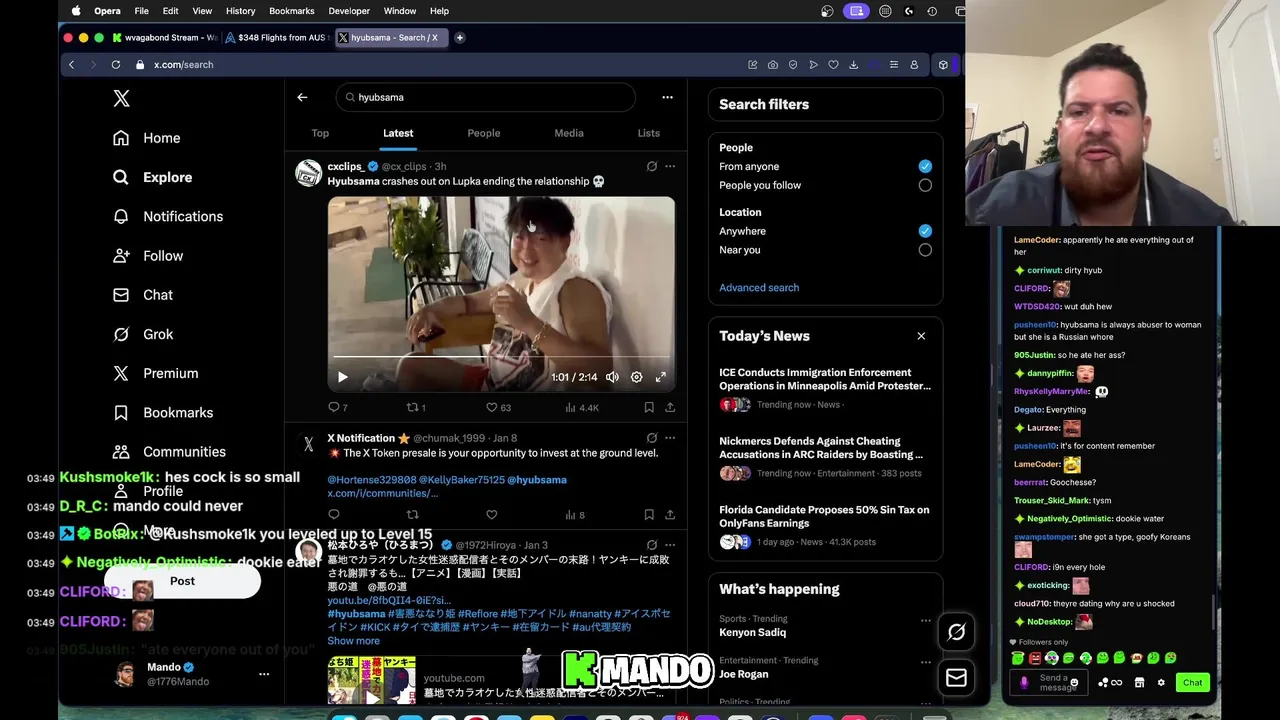Screen dimensions: 1280x720
Task: Open account menu next to Mando
Action: (x=264, y=674)
